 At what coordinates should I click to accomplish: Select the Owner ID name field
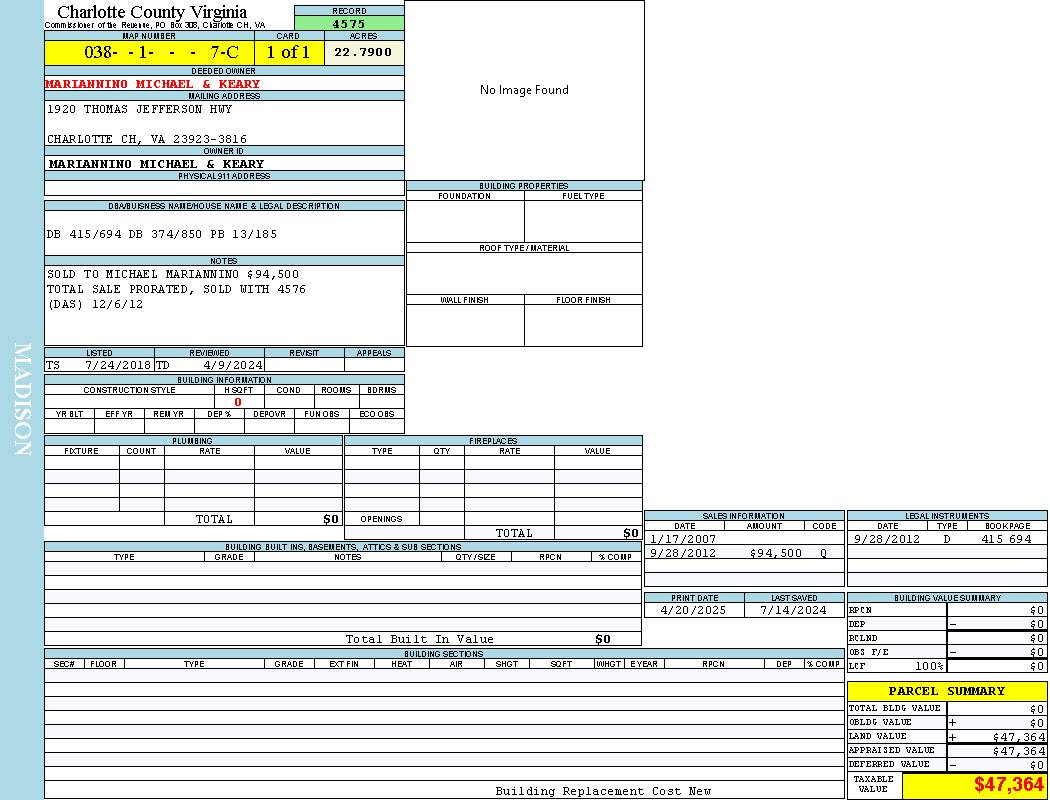click(x=156, y=163)
